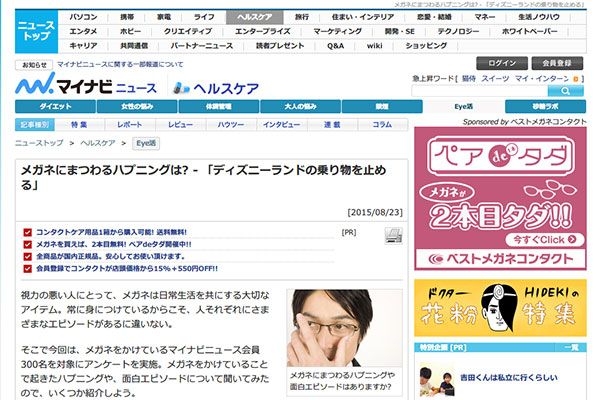Screen dimensions: 600x400
Task: Click Eye活 breadcrumb tag
Action: (146, 143)
